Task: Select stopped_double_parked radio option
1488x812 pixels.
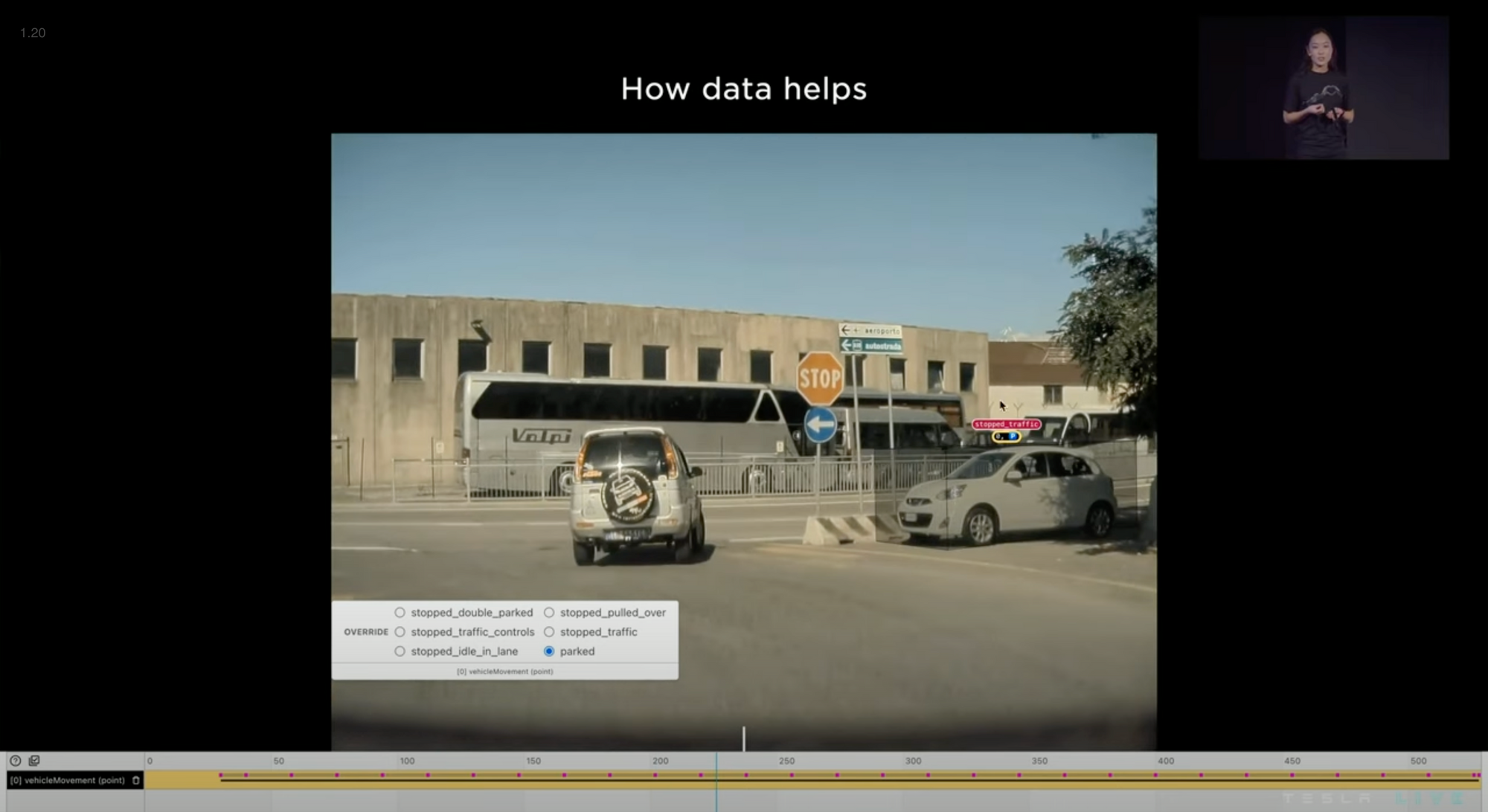Action: [x=400, y=613]
